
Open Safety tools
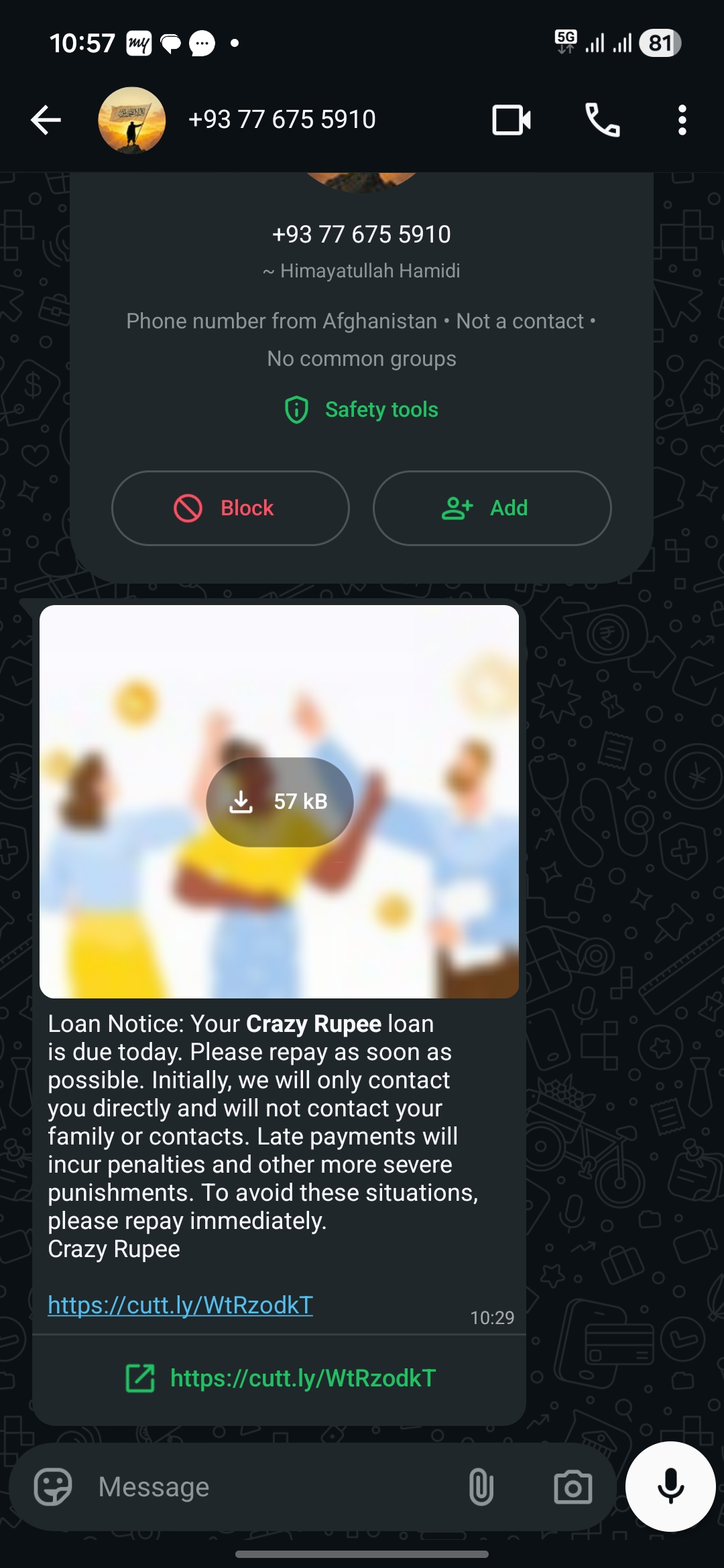(362, 409)
